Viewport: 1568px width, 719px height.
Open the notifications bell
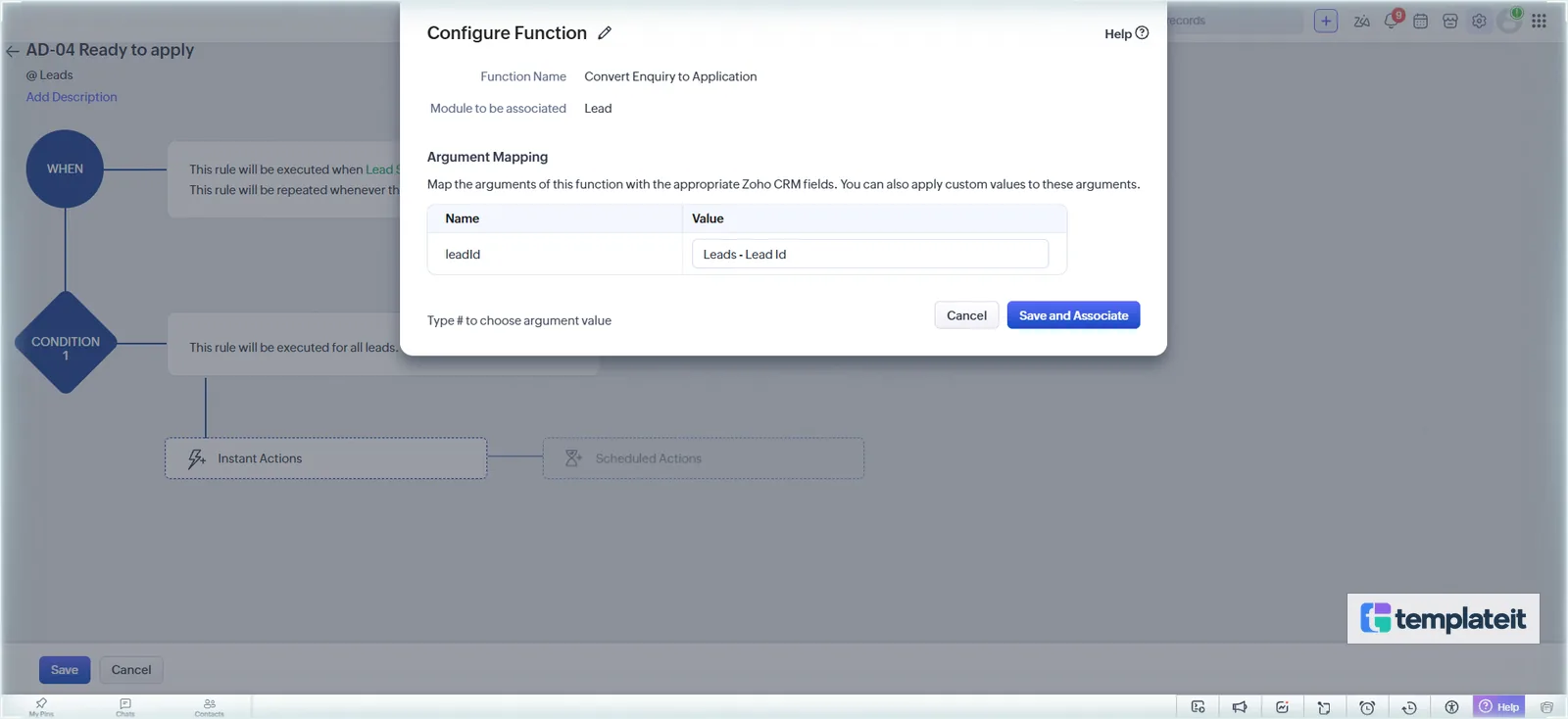1392,20
